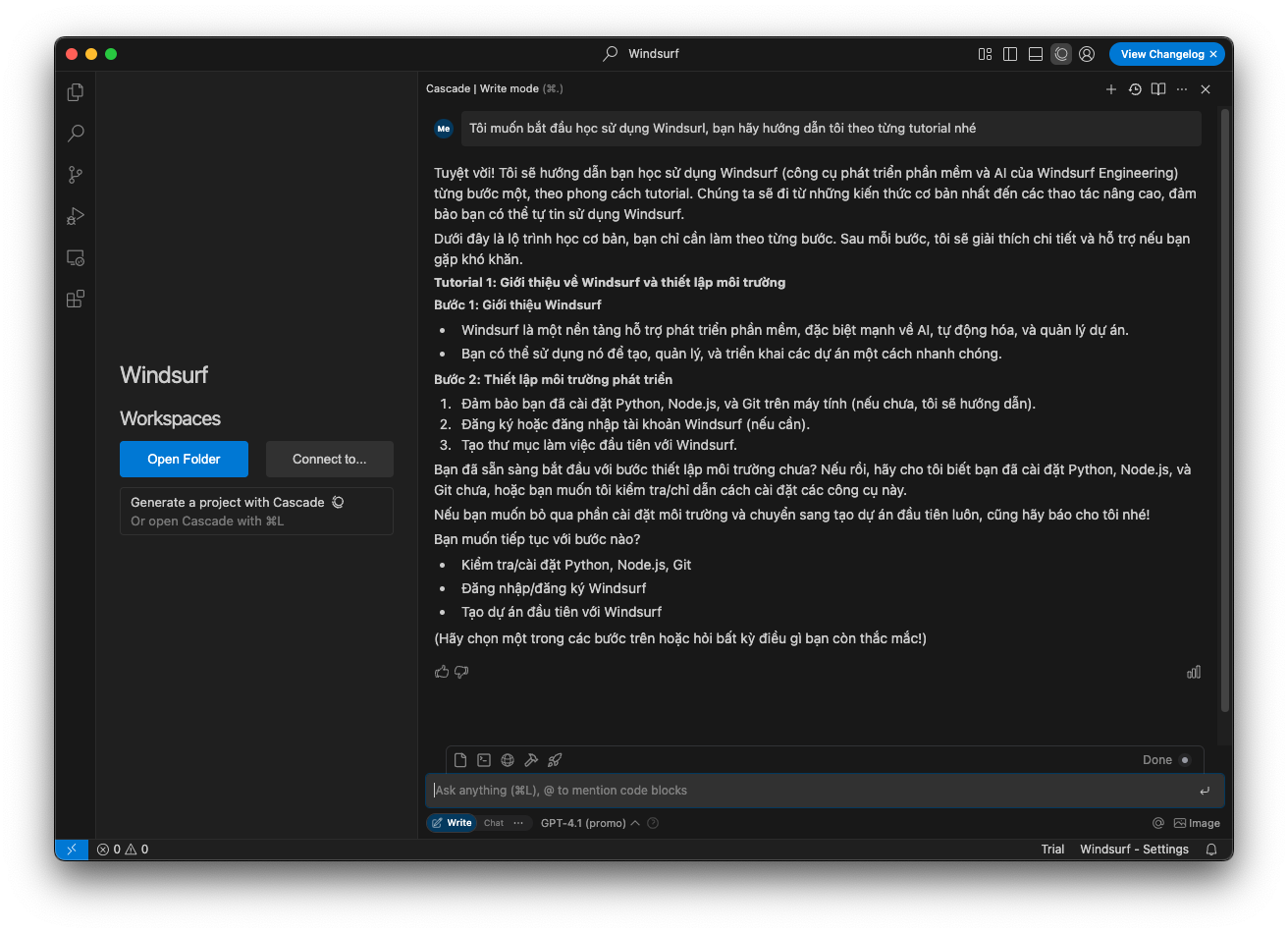Click the rocket deploy icon in Cascade toolbar
This screenshot has height=933, width=1288.
coord(555,760)
